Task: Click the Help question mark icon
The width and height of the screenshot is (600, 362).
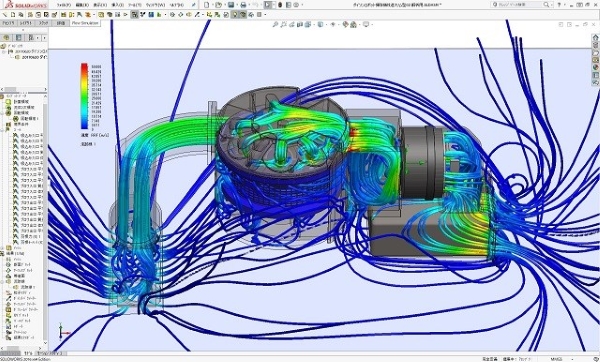Action: pos(559,5)
